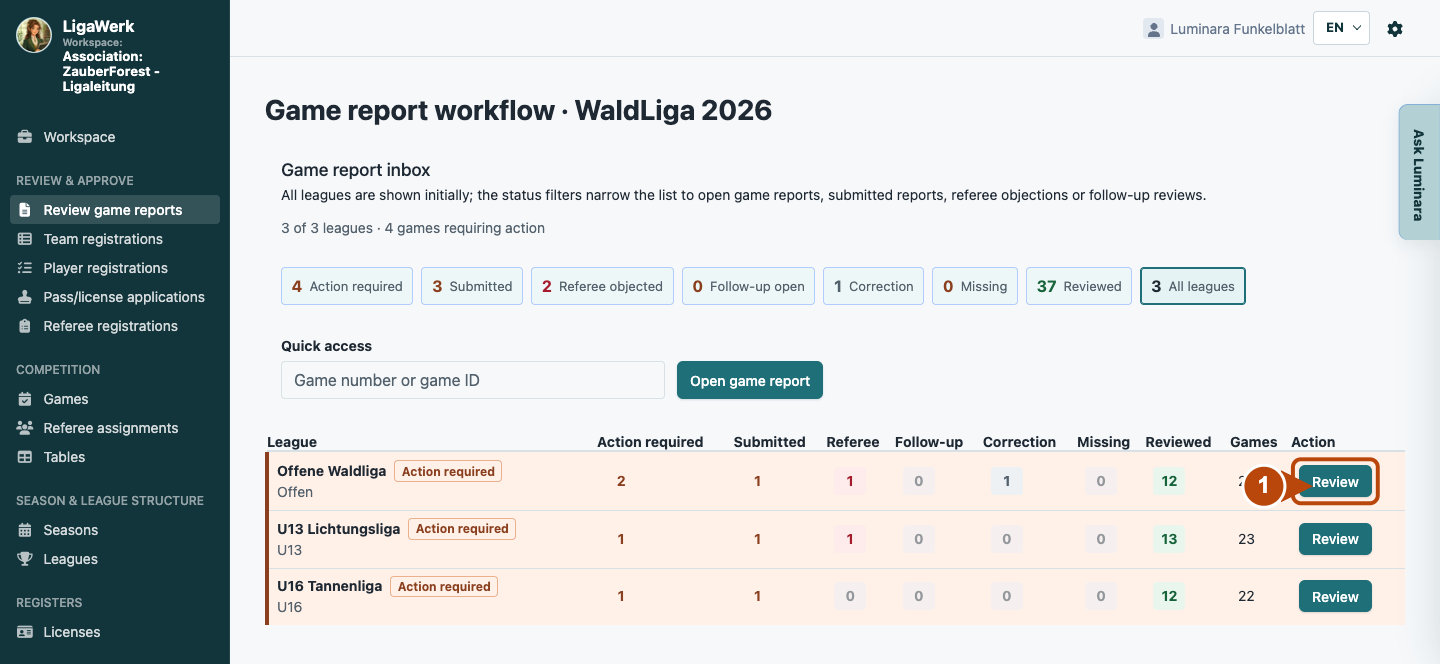Click the Luminara Funkelblatt user name
The image size is (1440, 664).
pos(1237,29)
